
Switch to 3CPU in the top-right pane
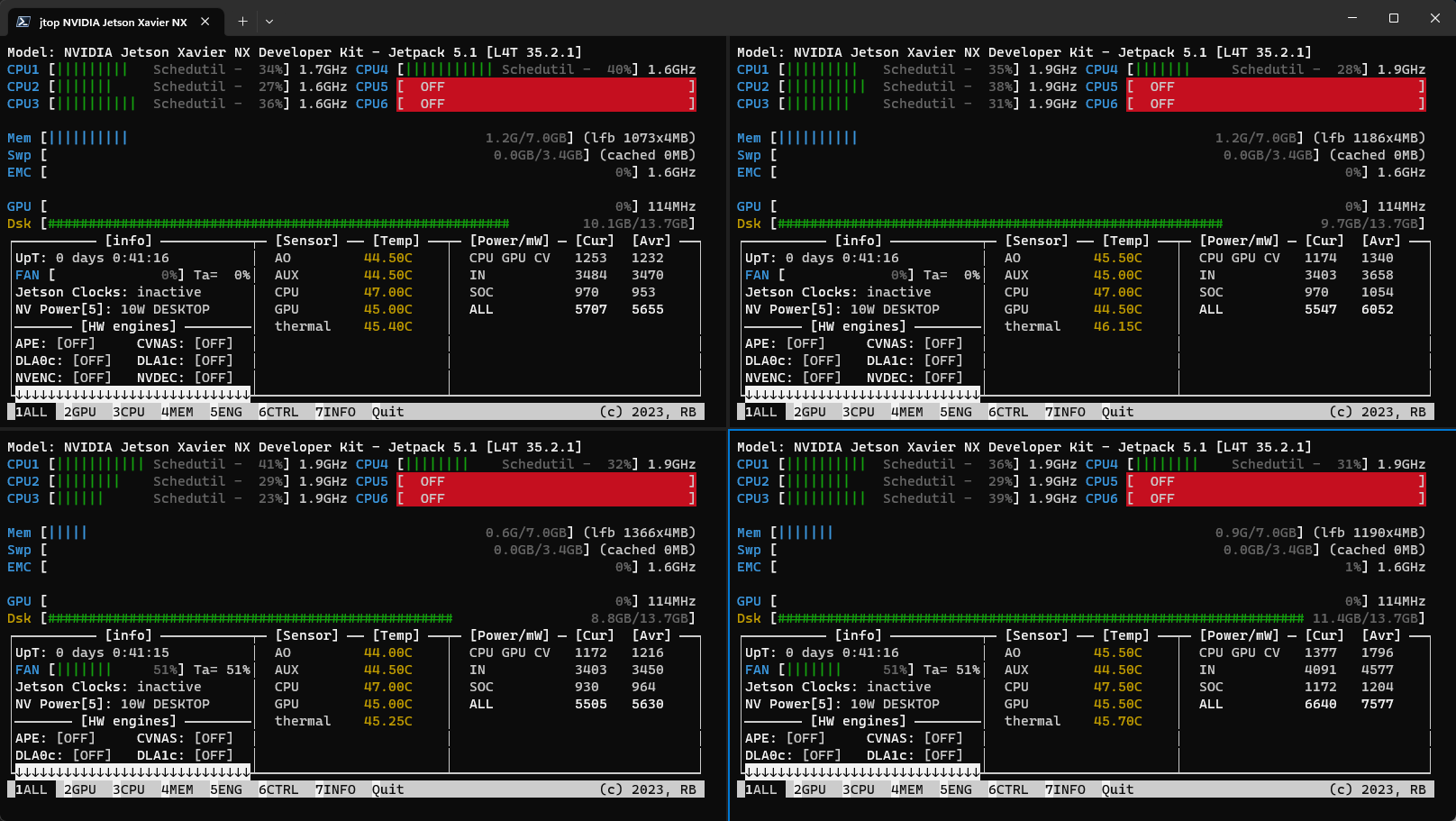tap(859, 412)
